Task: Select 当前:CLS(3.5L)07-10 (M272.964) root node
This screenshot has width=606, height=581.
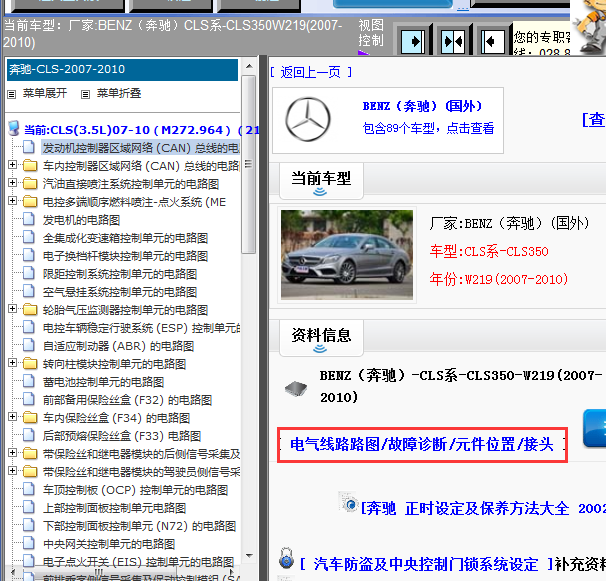Action: pyautogui.click(x=141, y=129)
